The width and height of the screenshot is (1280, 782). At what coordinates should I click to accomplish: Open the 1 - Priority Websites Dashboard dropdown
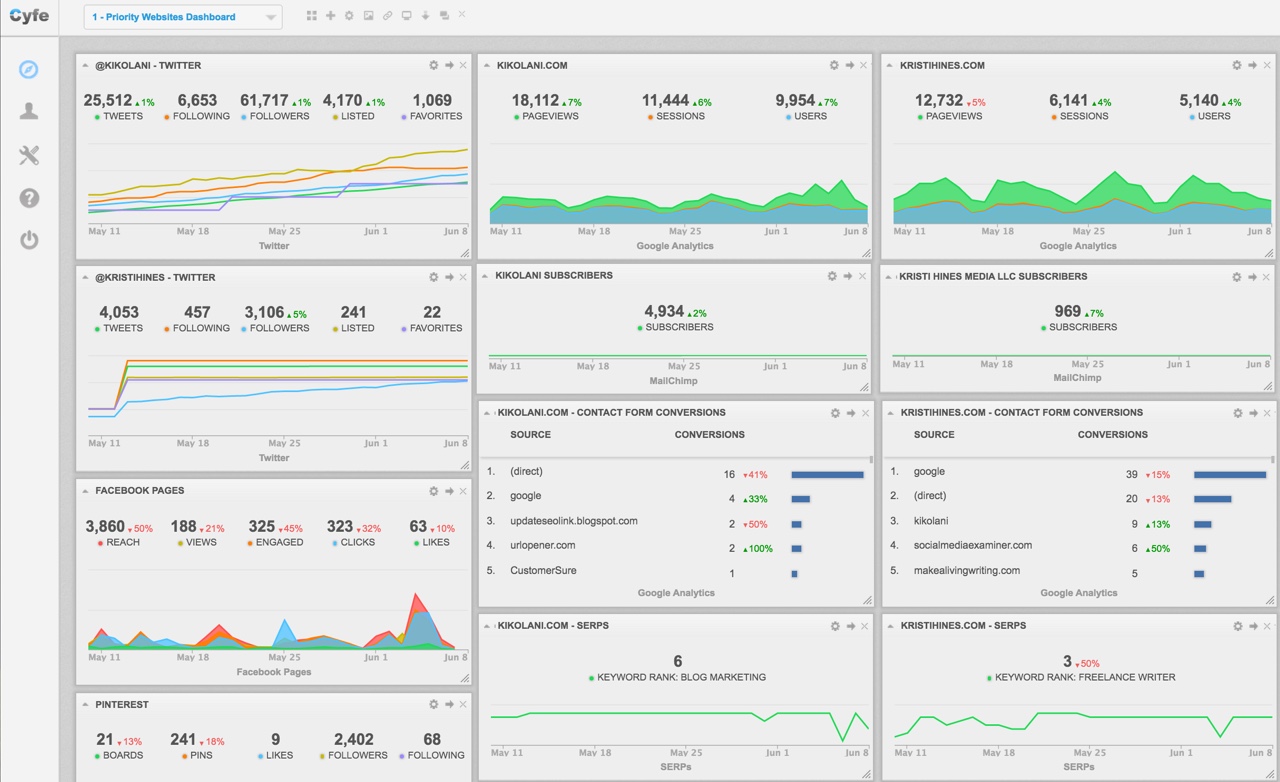click(x=183, y=17)
